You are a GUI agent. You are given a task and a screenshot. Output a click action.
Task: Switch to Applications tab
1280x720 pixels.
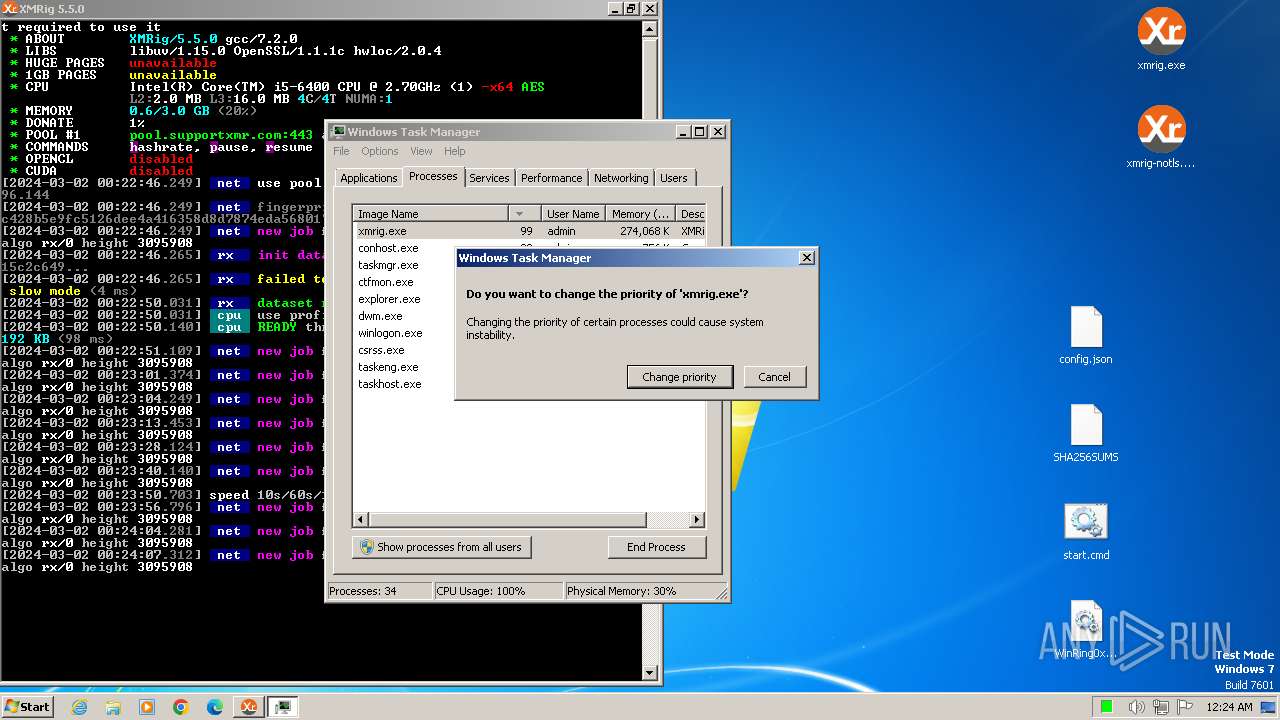368,178
